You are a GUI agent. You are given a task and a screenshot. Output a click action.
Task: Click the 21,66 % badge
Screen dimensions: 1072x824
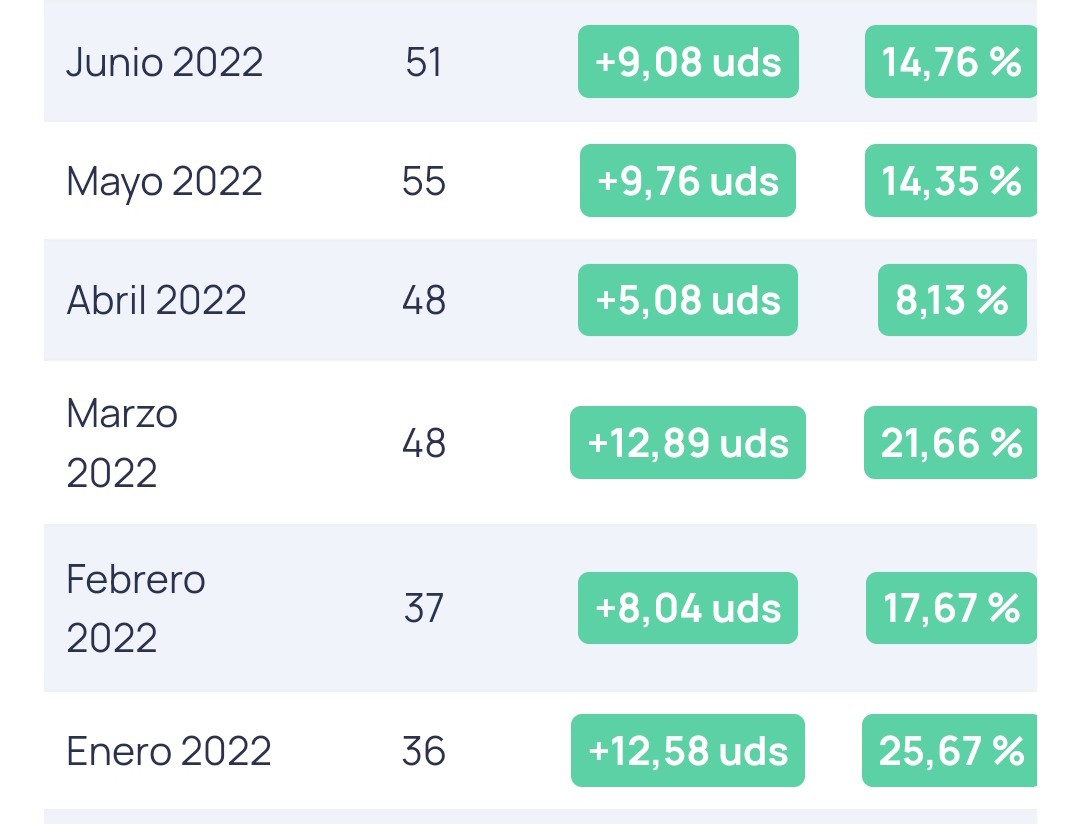(951, 442)
